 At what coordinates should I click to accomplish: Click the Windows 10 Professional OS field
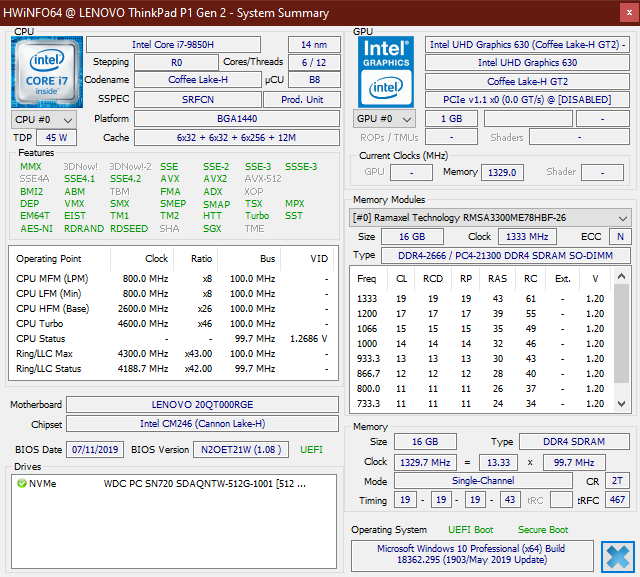point(472,555)
